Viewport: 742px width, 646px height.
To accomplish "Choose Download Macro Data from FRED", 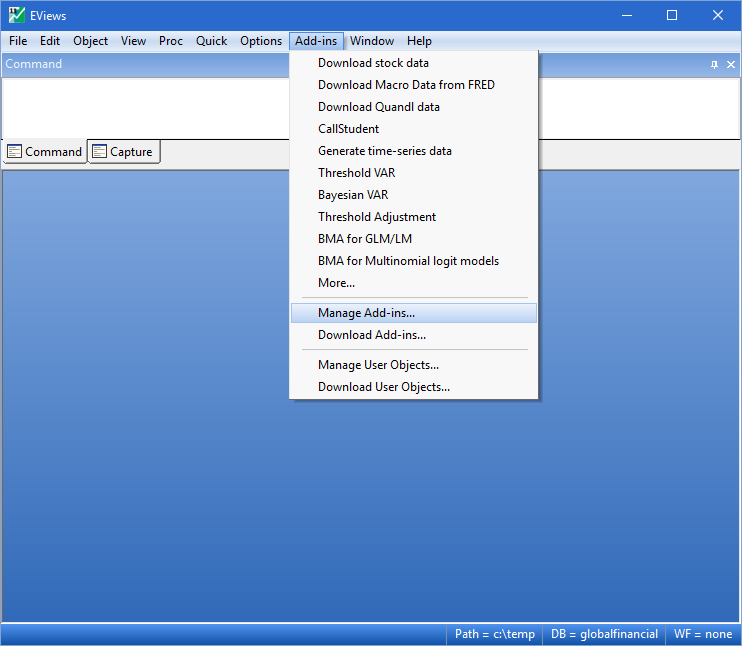I will 406,85.
